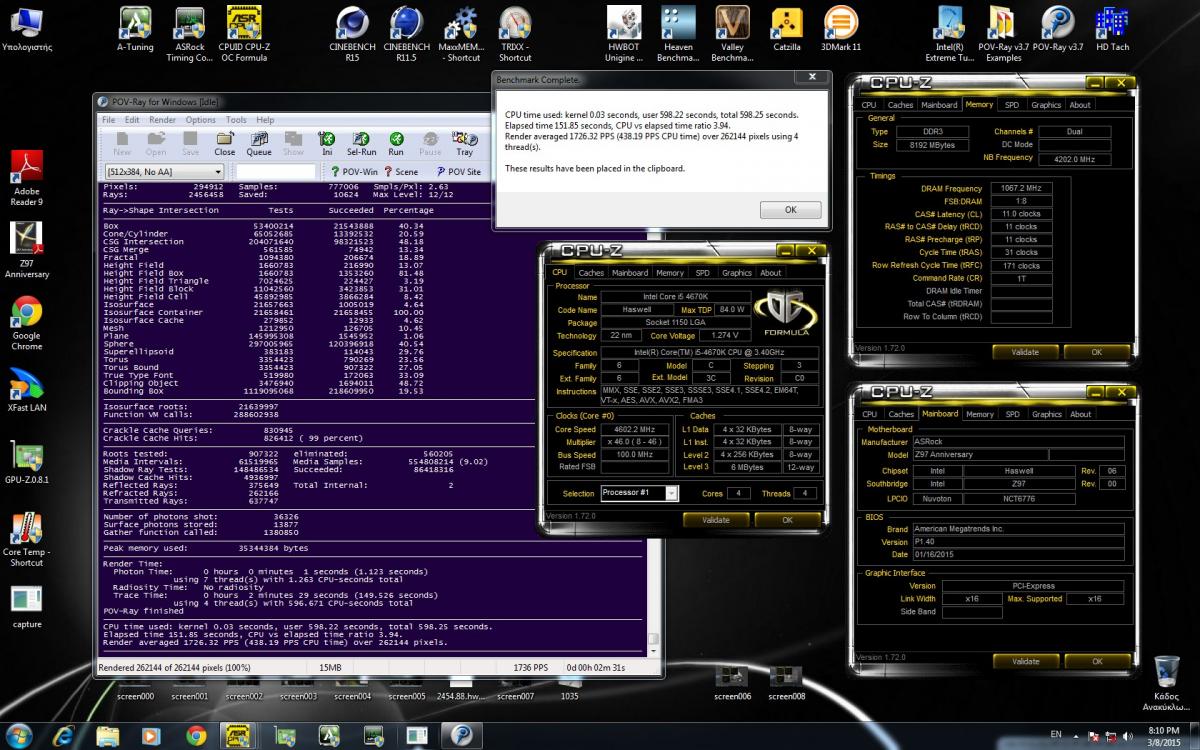
Task: Click the Close file icon in POV-Ray toolbar
Action: pyautogui.click(x=225, y=144)
